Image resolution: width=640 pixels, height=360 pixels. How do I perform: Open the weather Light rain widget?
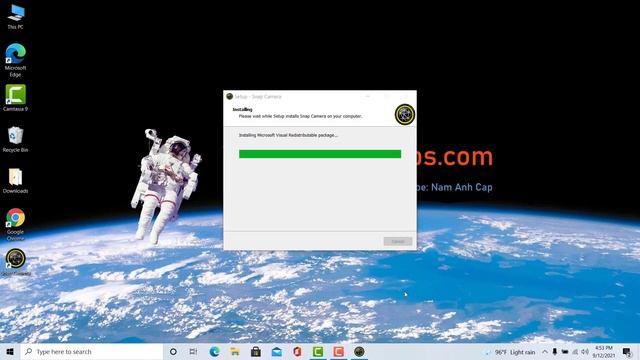(510, 352)
